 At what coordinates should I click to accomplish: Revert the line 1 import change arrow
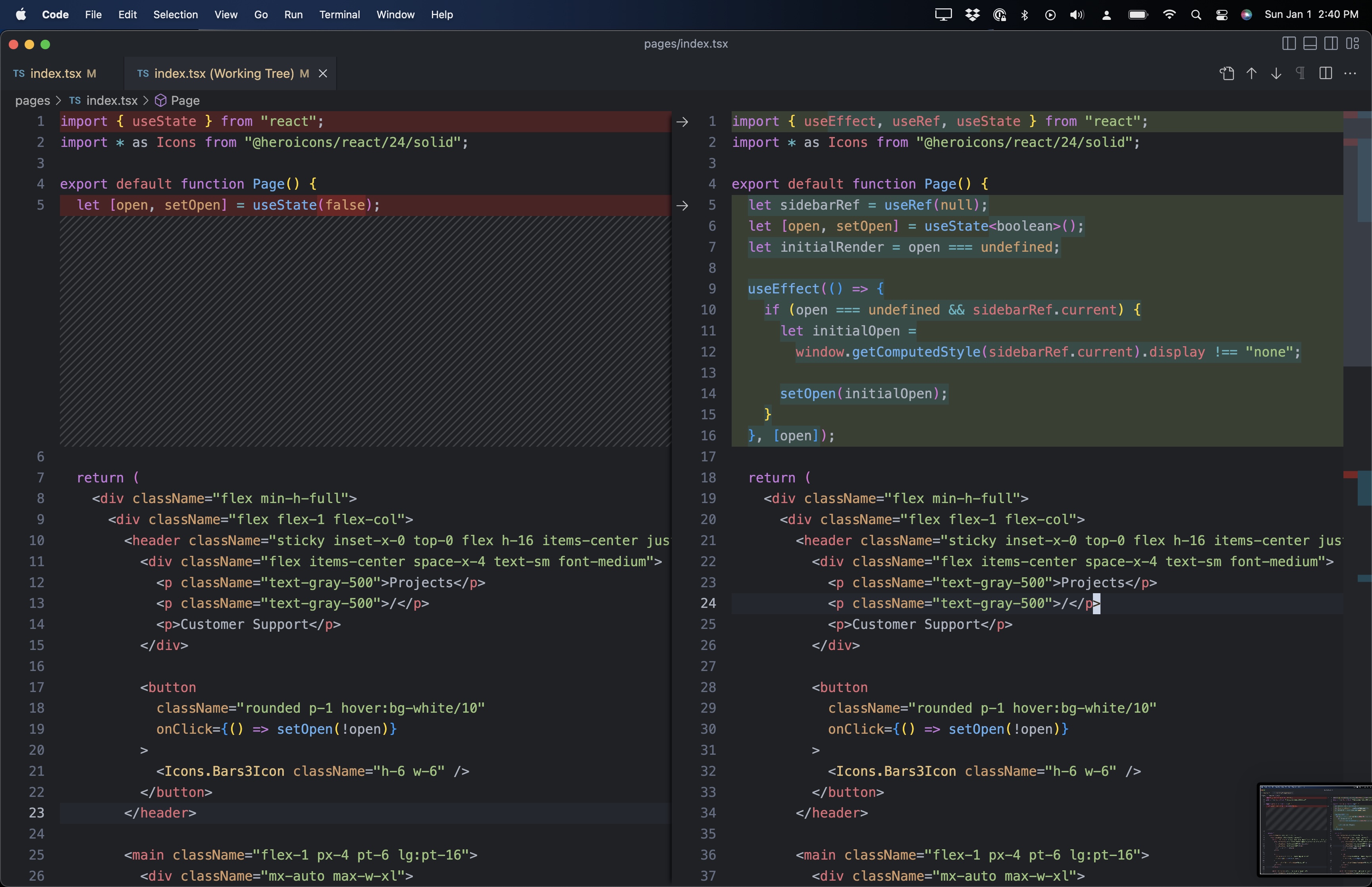(x=682, y=121)
